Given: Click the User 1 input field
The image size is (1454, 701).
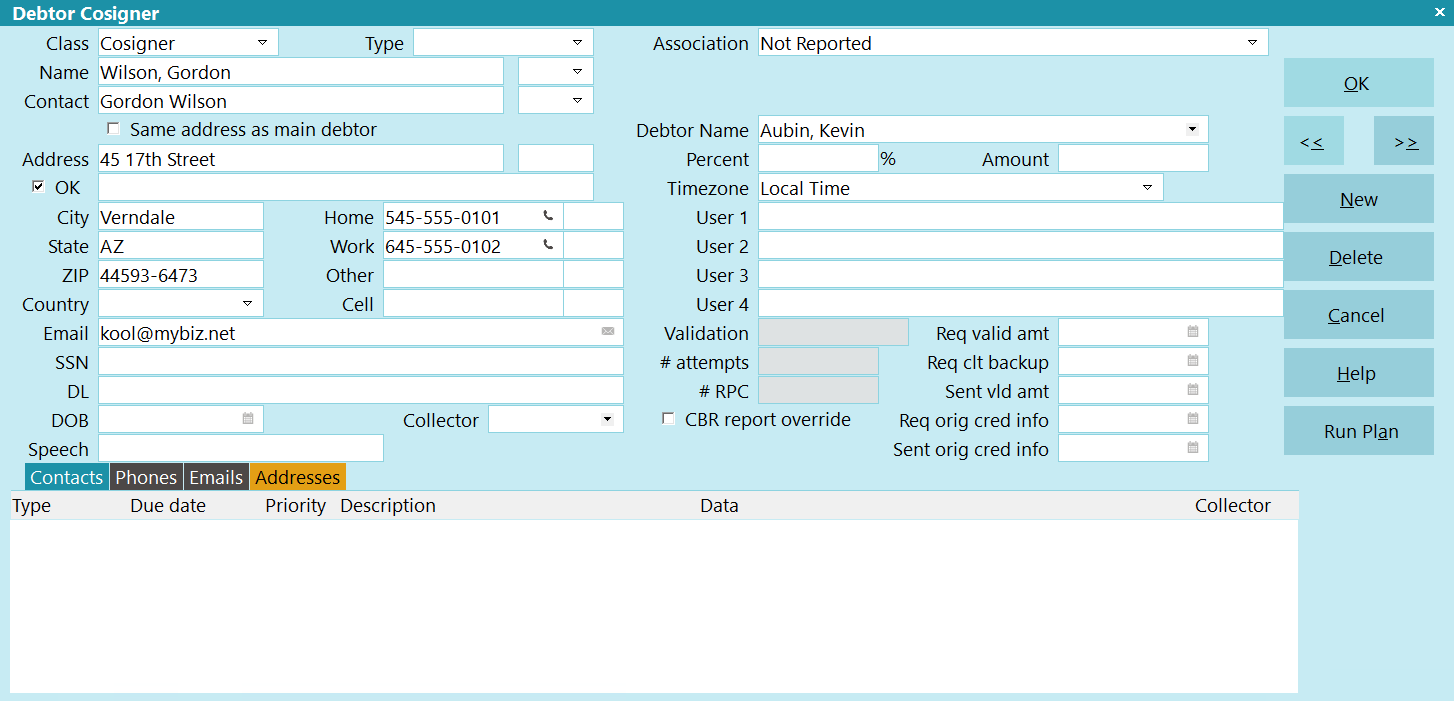Looking at the screenshot, I should (x=1021, y=217).
